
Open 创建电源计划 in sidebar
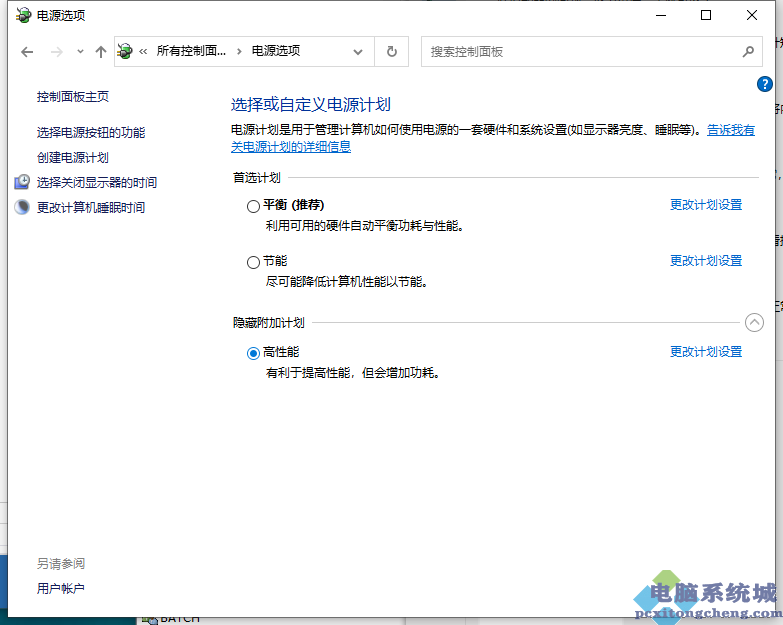coord(73,157)
